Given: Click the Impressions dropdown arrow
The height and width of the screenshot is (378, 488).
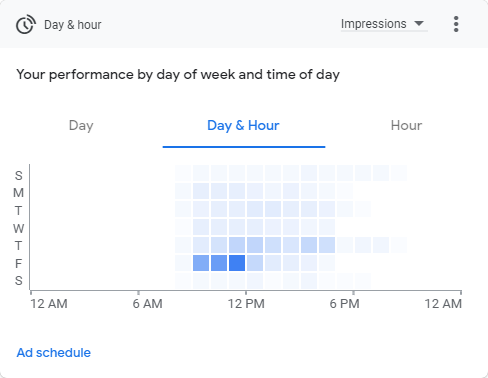Looking at the screenshot, I should point(419,24).
